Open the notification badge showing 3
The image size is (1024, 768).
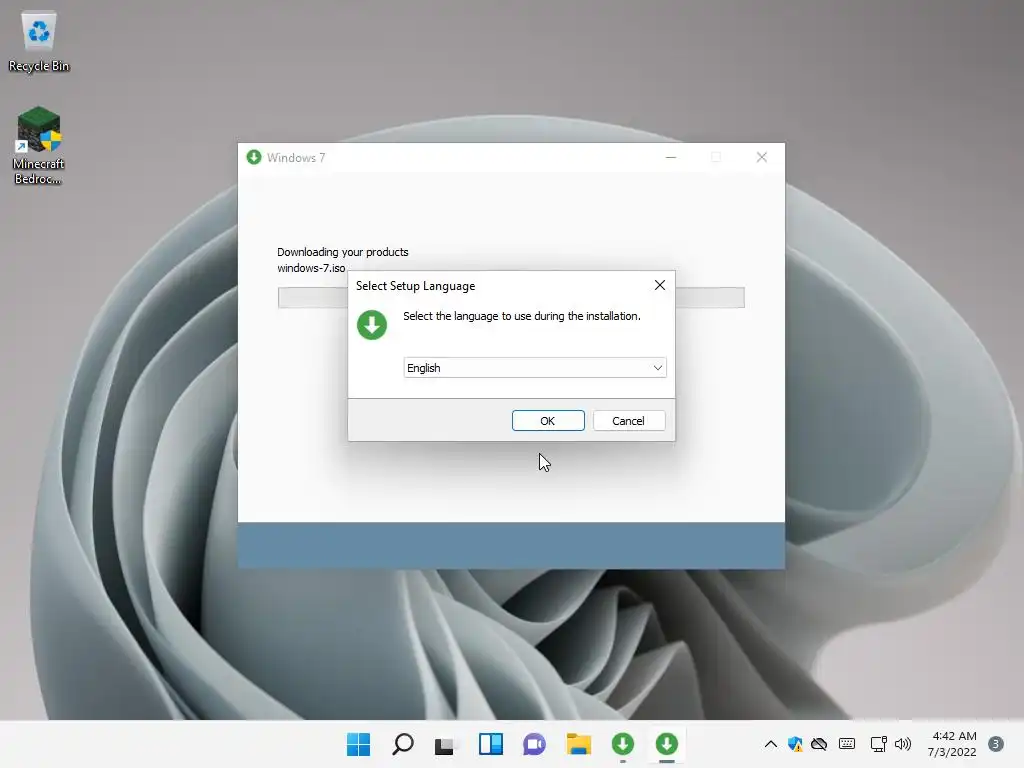click(996, 744)
